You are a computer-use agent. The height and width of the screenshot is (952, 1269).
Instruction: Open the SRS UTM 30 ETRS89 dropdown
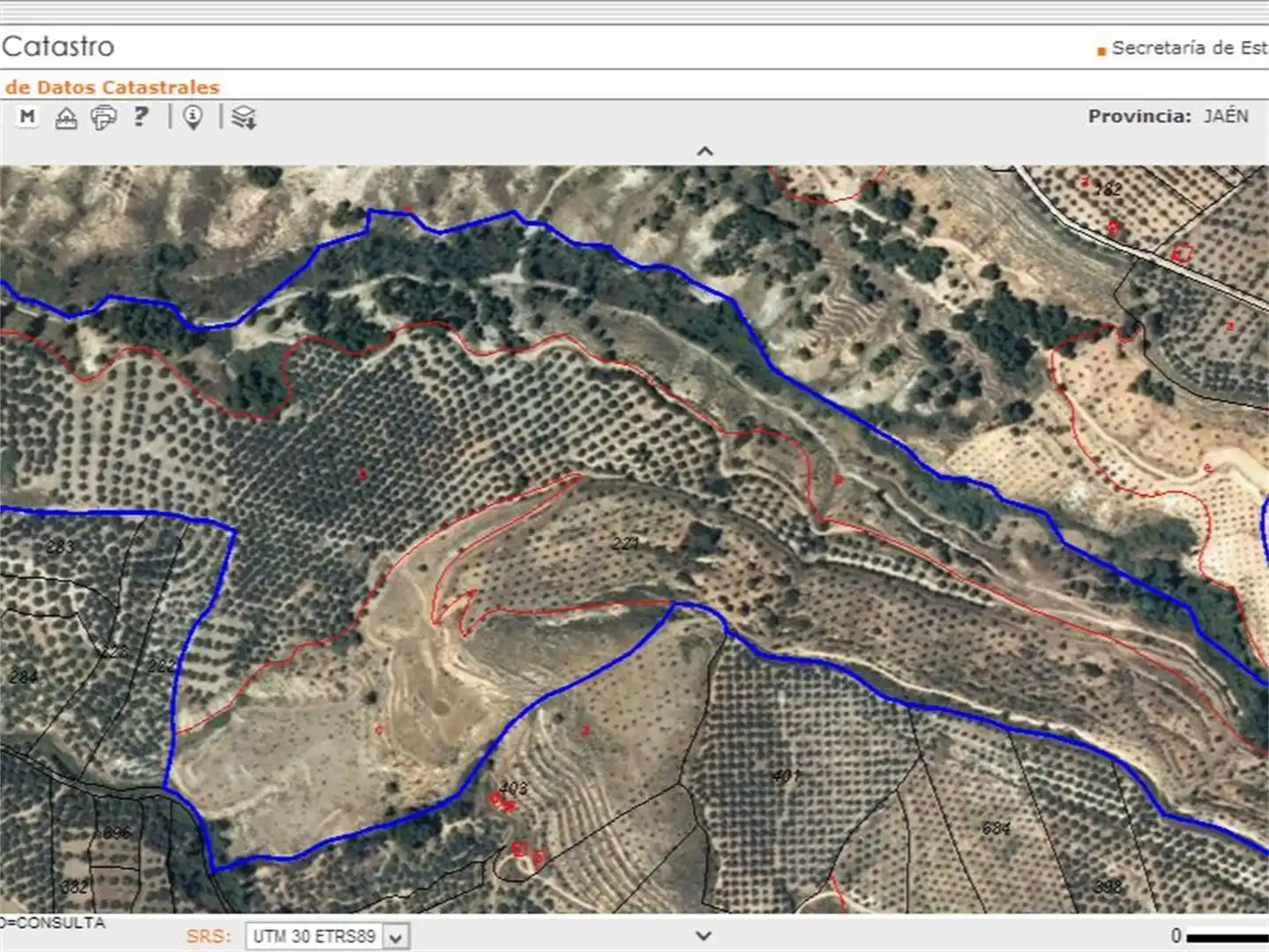[x=326, y=936]
